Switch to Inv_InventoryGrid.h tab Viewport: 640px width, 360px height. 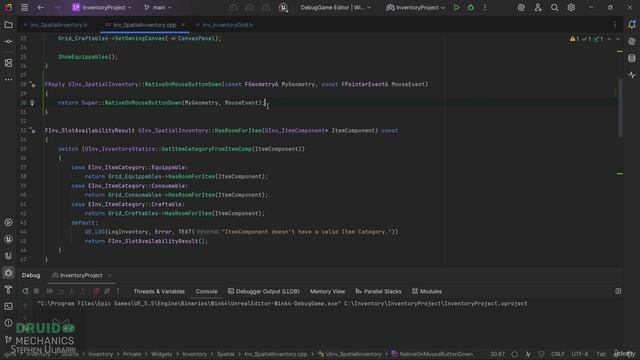point(227,25)
